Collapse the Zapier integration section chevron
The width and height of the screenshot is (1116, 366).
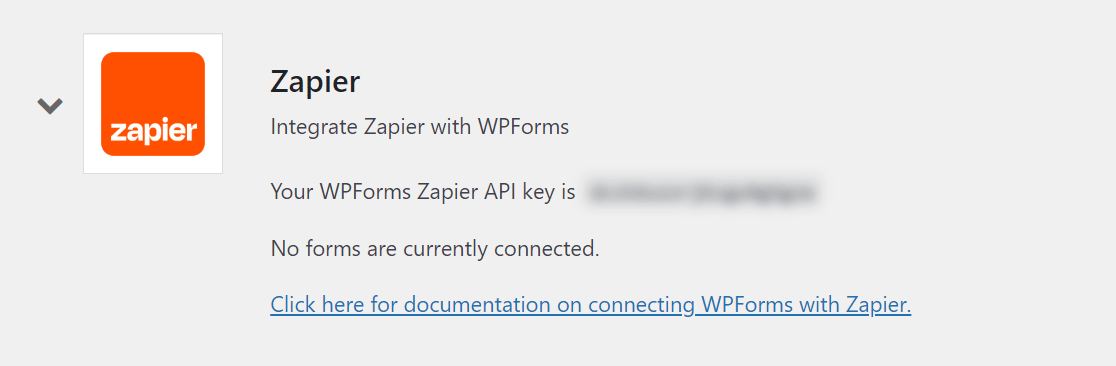pyautogui.click(x=50, y=106)
